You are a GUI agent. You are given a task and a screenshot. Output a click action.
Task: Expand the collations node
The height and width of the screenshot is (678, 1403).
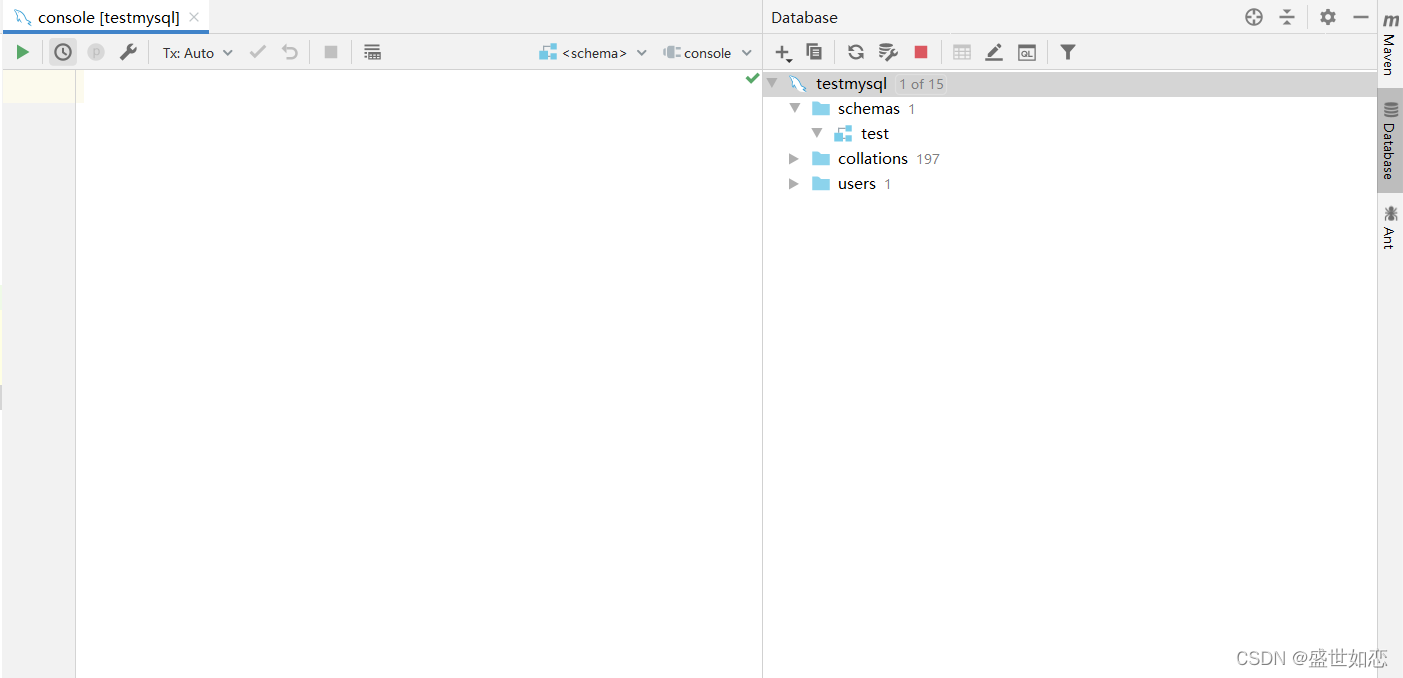point(793,158)
